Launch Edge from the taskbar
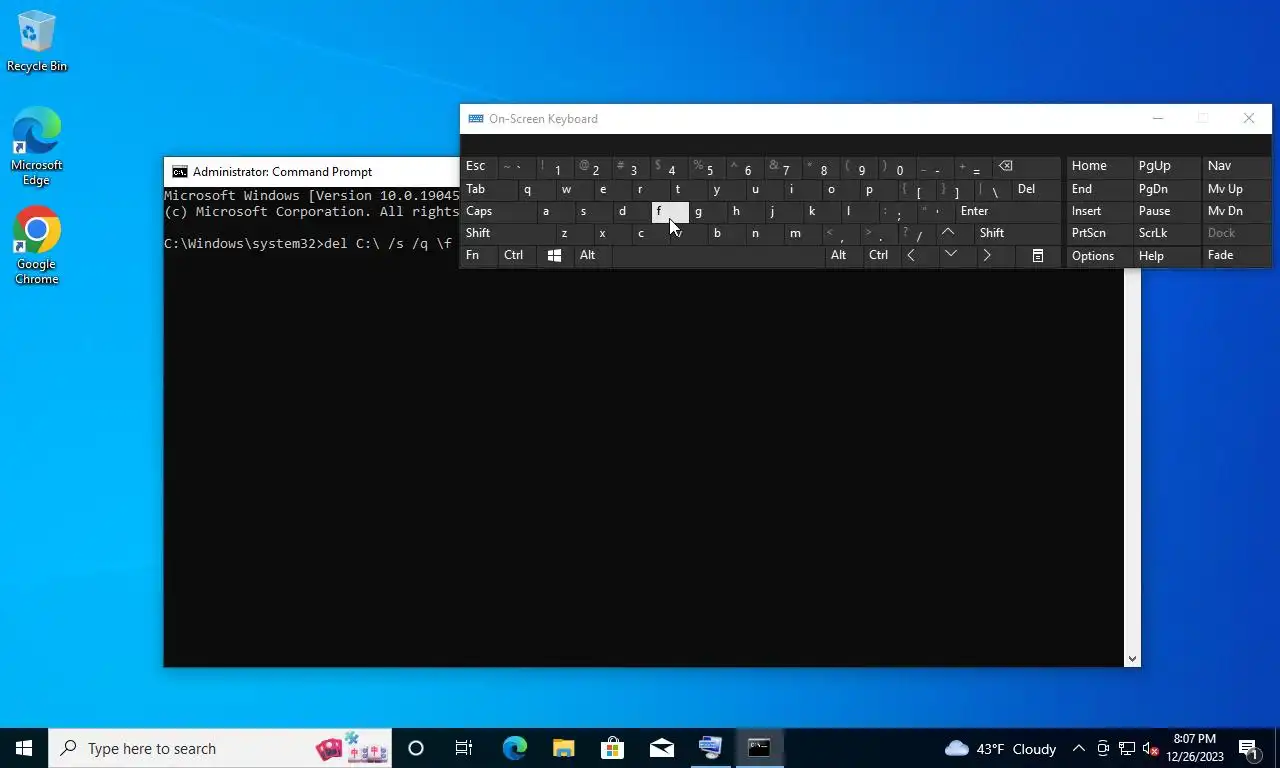Viewport: 1280px width, 768px height. [x=514, y=748]
